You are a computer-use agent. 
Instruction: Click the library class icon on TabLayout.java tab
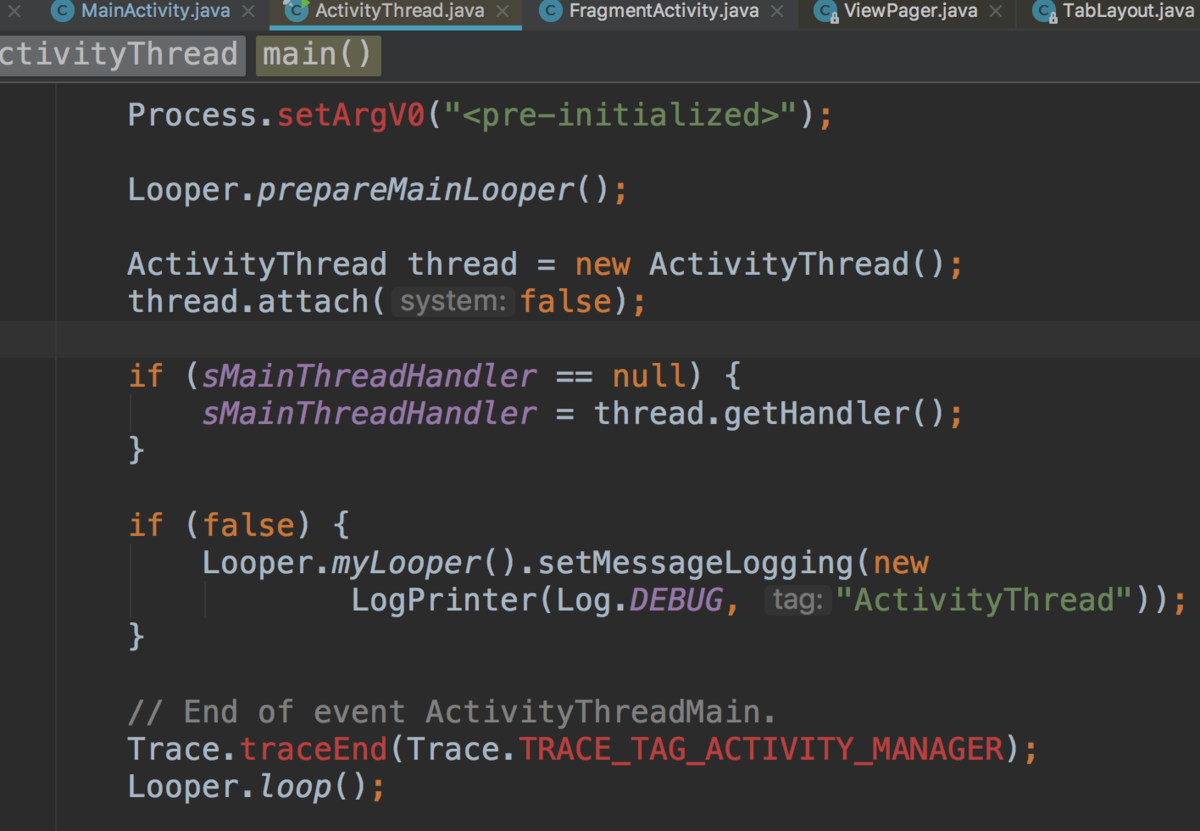tap(1043, 12)
